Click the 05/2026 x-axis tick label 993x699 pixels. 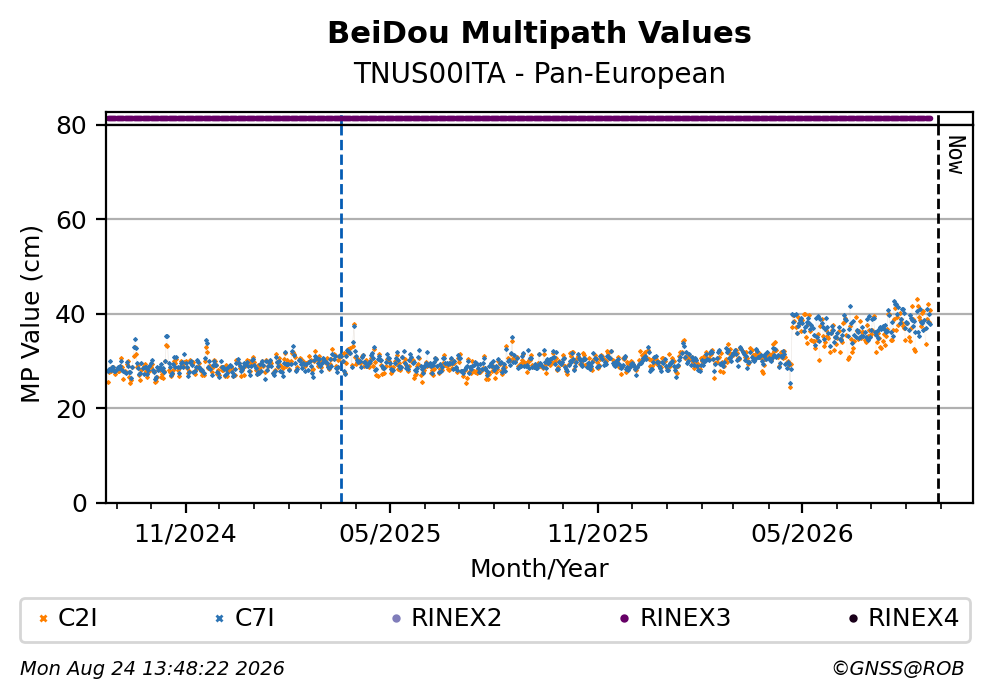coord(802,534)
